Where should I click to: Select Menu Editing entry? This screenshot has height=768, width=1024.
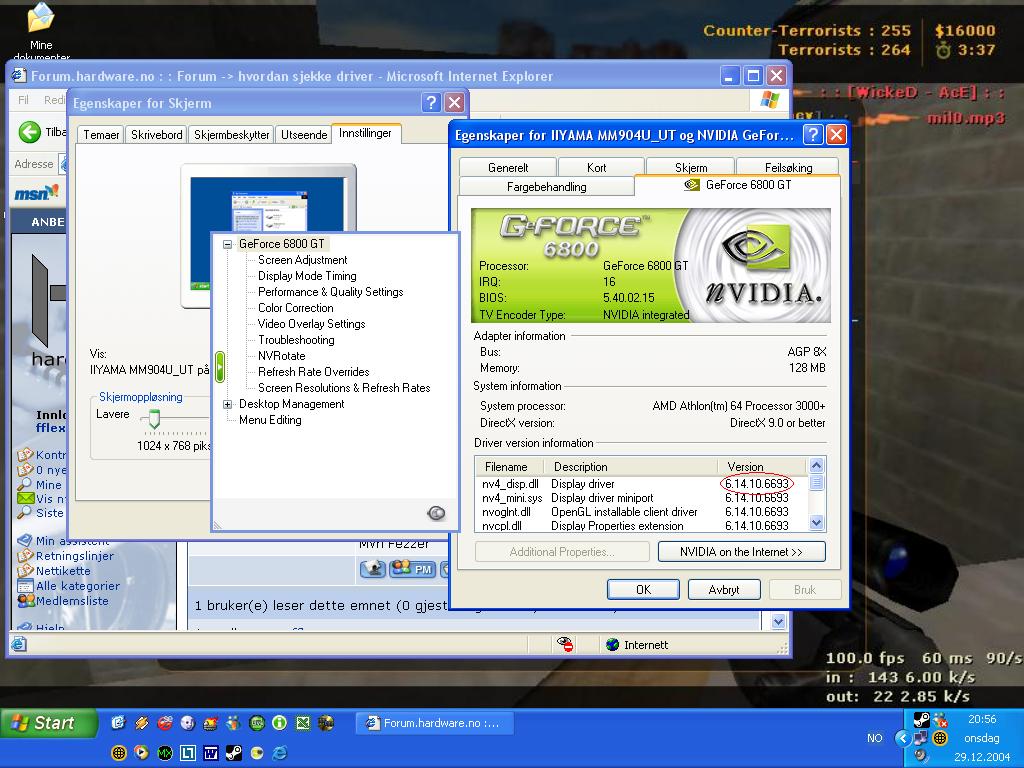pos(270,420)
